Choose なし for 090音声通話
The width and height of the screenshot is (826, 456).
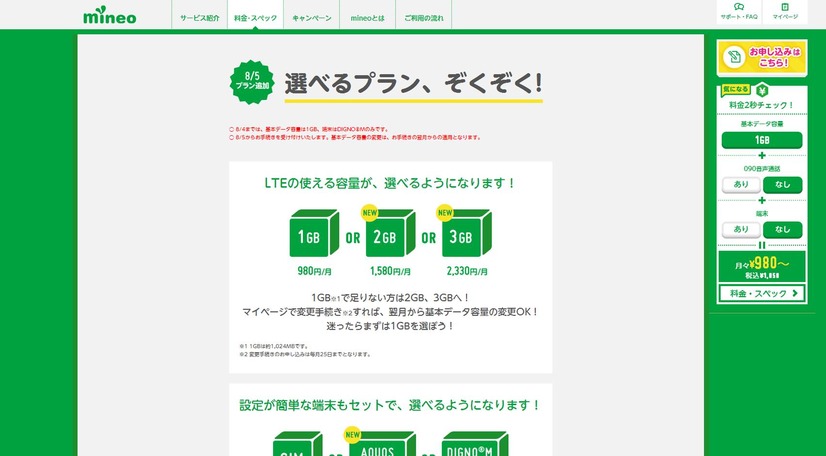(783, 185)
